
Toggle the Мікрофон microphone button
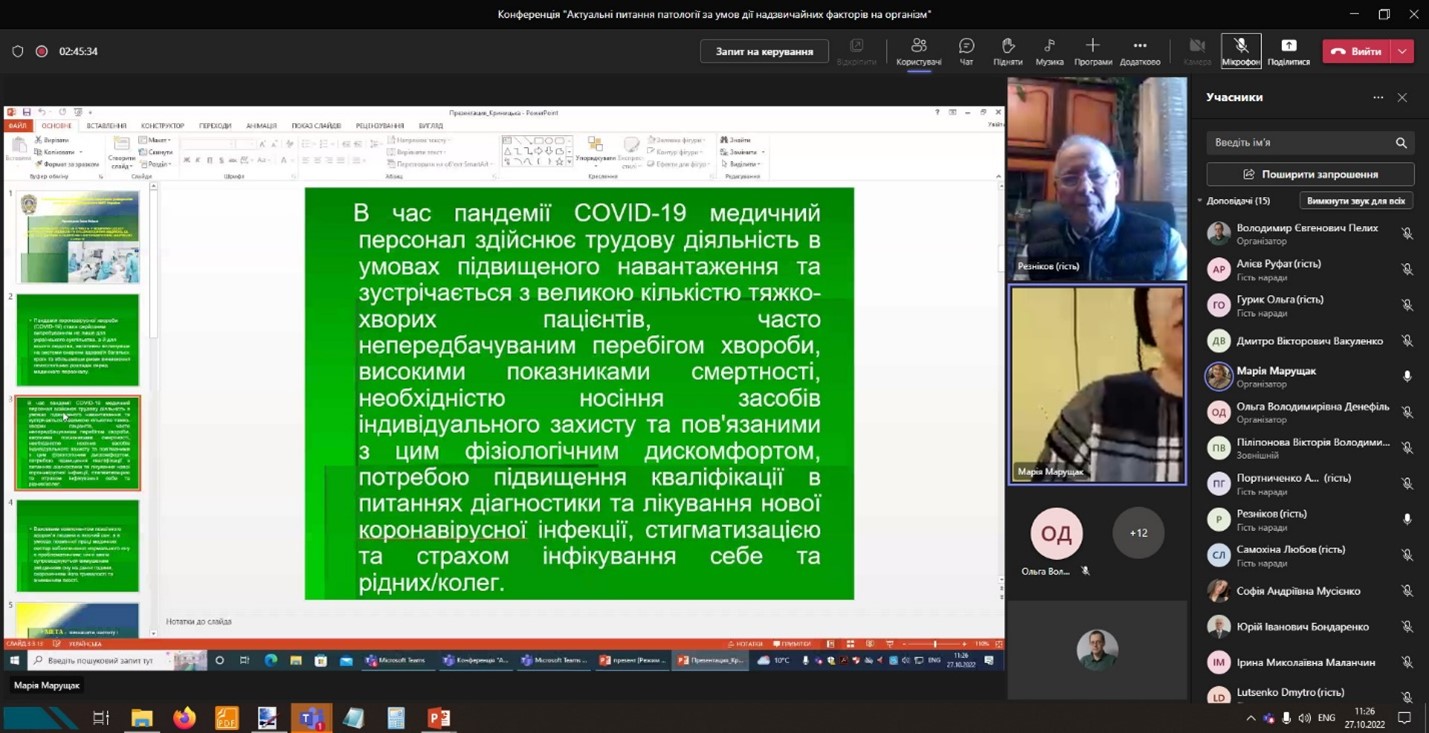click(1240, 51)
